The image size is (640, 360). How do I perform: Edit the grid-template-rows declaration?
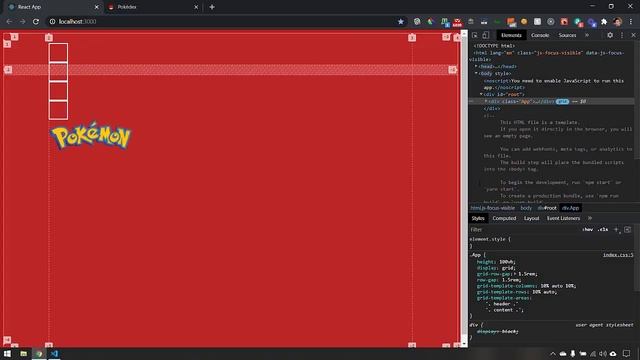[517, 292]
